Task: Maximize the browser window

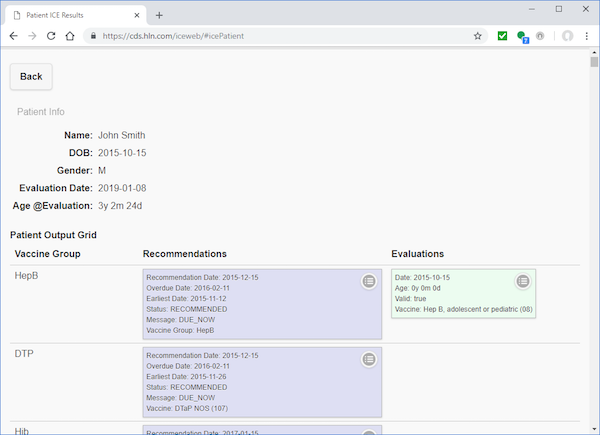Action: click(559, 9)
